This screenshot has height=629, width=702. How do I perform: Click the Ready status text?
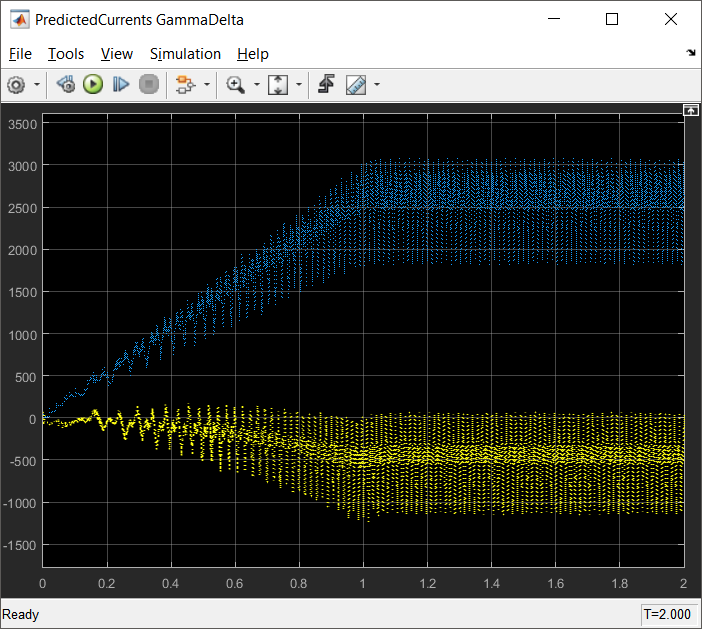tap(21, 614)
